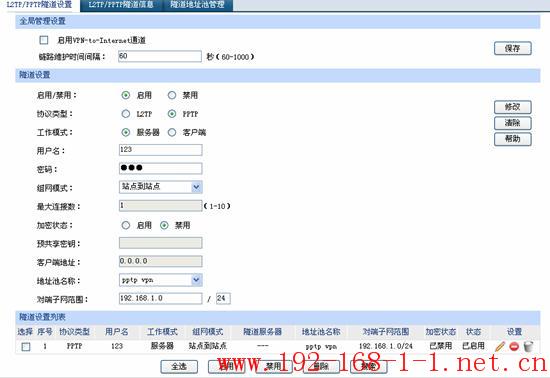
Task: Click the 设置 column header
Action: (x=514, y=332)
